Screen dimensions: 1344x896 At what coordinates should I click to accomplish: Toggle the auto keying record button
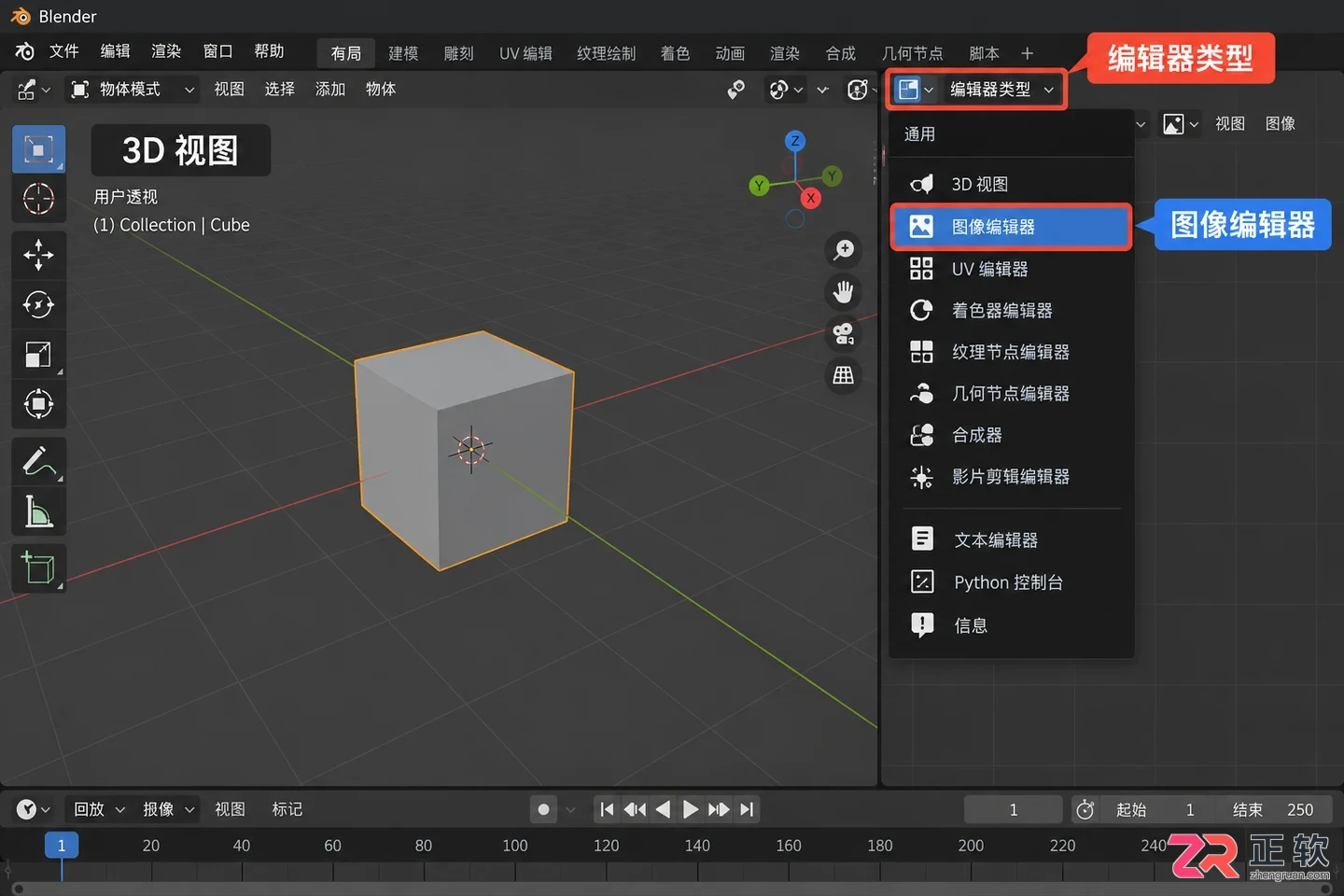click(544, 809)
